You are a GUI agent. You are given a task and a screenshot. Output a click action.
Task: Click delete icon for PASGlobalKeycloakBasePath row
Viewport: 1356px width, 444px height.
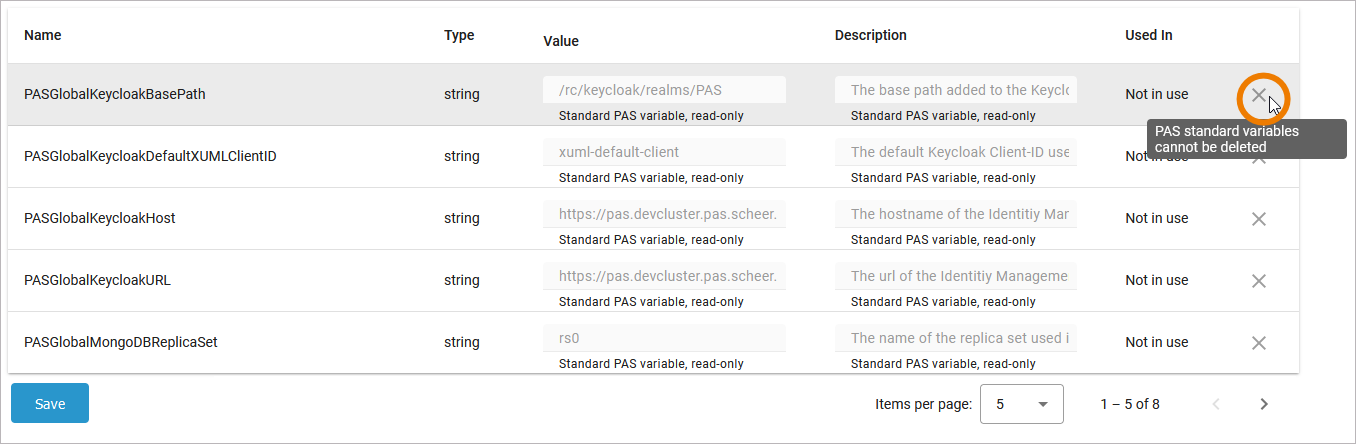[1259, 95]
